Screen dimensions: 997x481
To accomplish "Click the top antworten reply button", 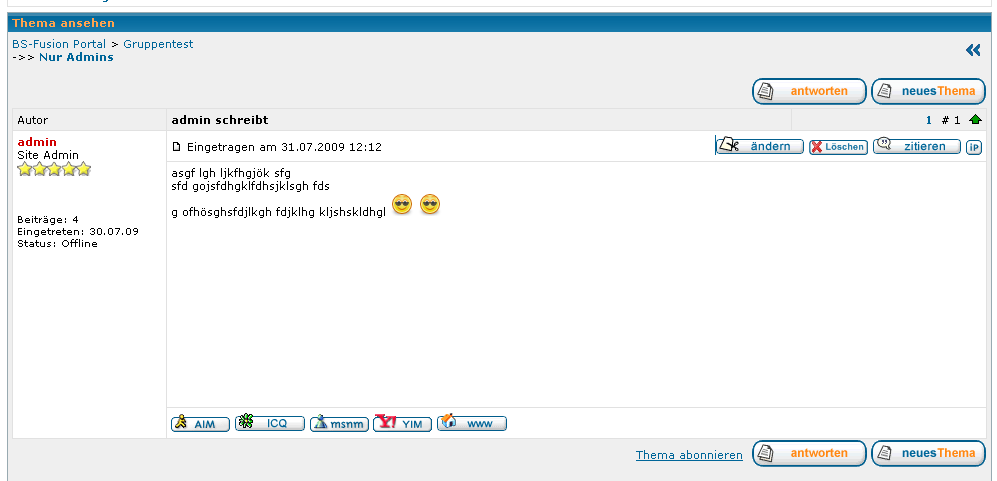I will pyautogui.click(x=809, y=91).
